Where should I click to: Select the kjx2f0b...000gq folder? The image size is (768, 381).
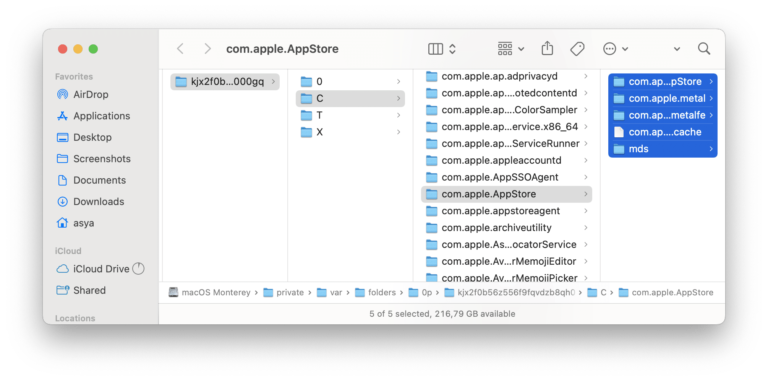225,82
